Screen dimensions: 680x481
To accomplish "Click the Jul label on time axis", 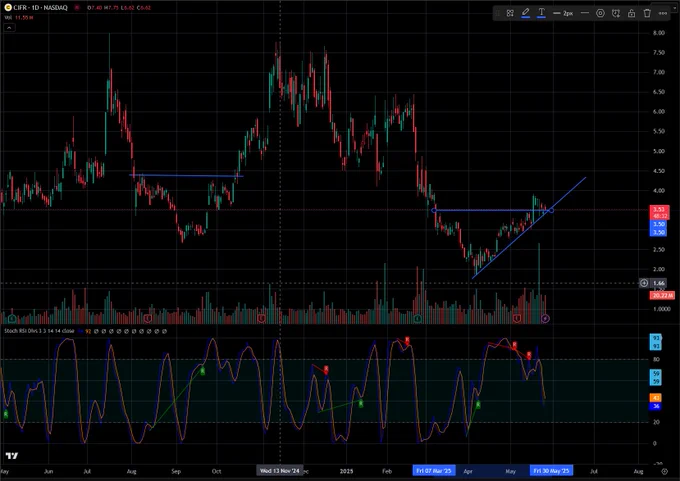I will [594, 471].
